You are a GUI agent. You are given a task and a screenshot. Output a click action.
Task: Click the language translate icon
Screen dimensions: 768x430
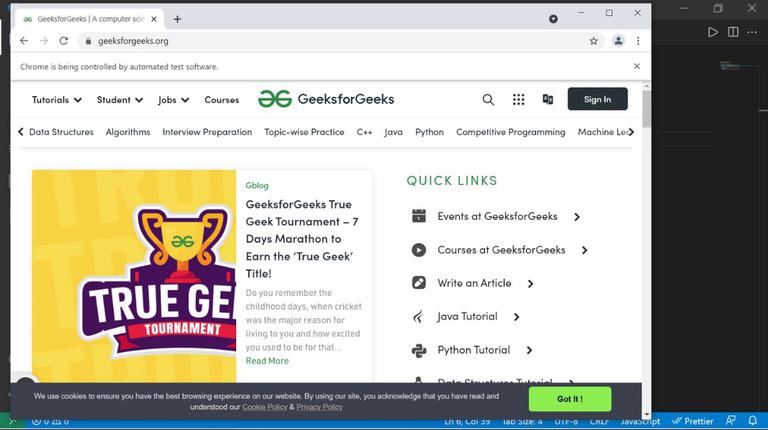548,99
